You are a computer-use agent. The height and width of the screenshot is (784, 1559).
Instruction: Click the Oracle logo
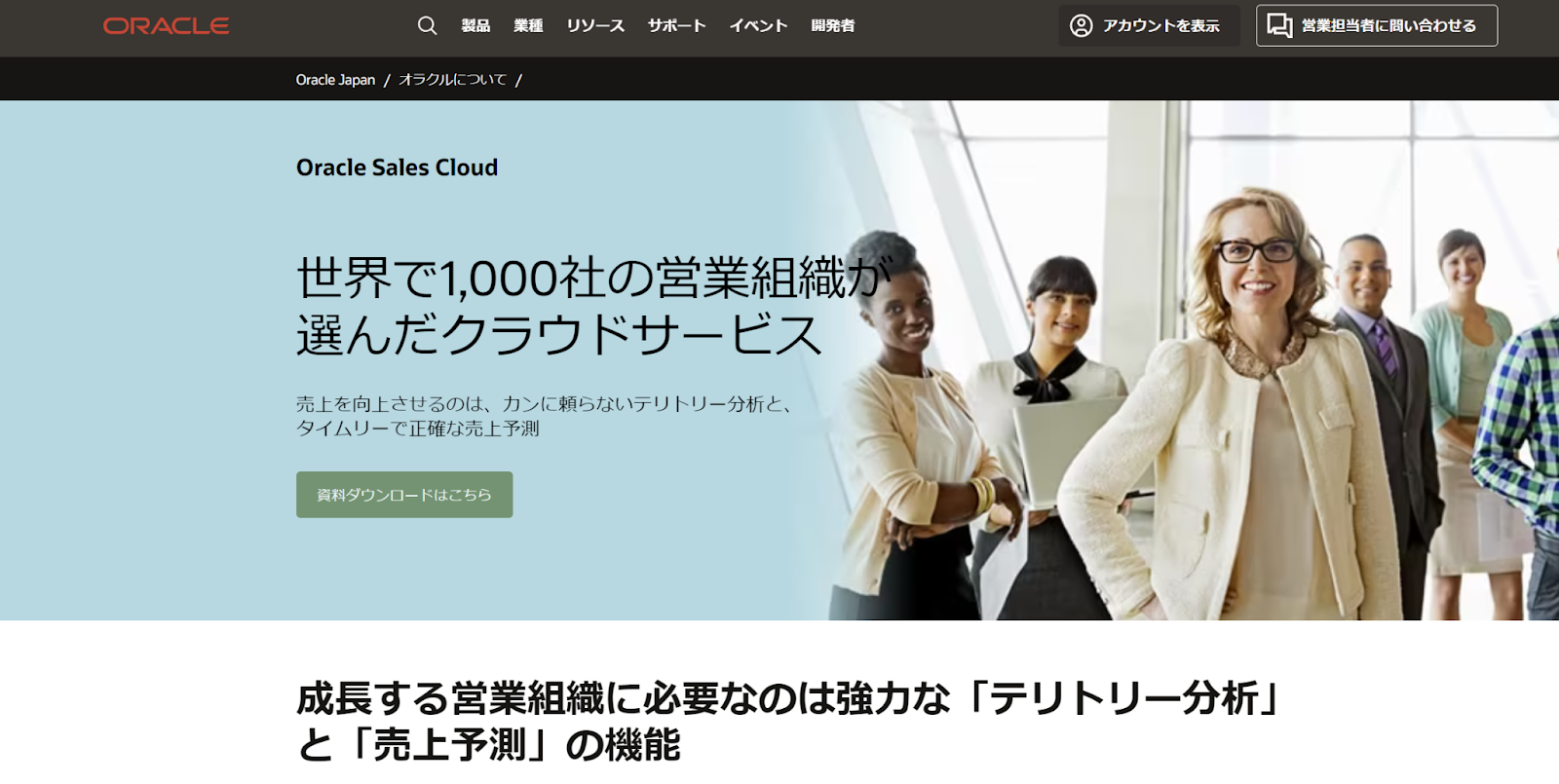(166, 26)
